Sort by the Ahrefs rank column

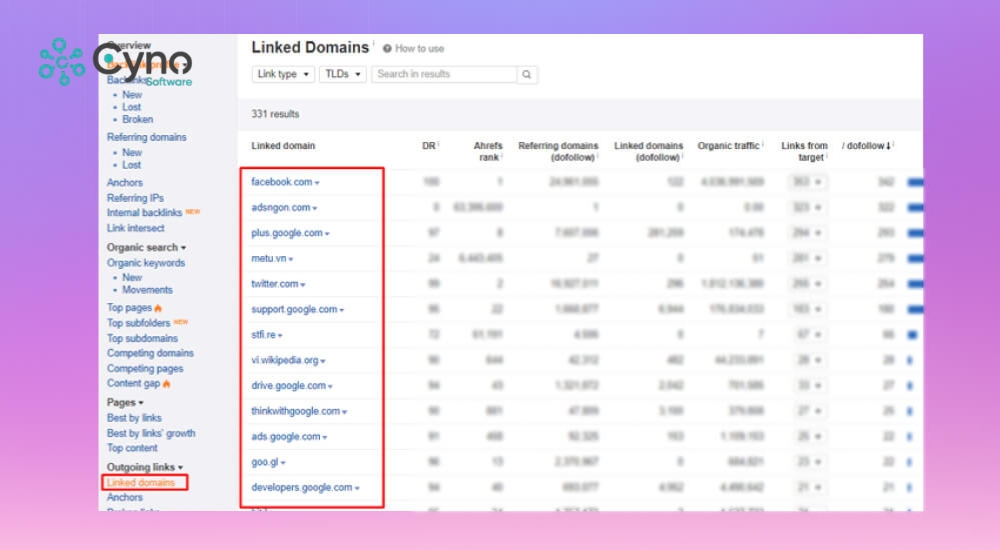[x=488, y=152]
